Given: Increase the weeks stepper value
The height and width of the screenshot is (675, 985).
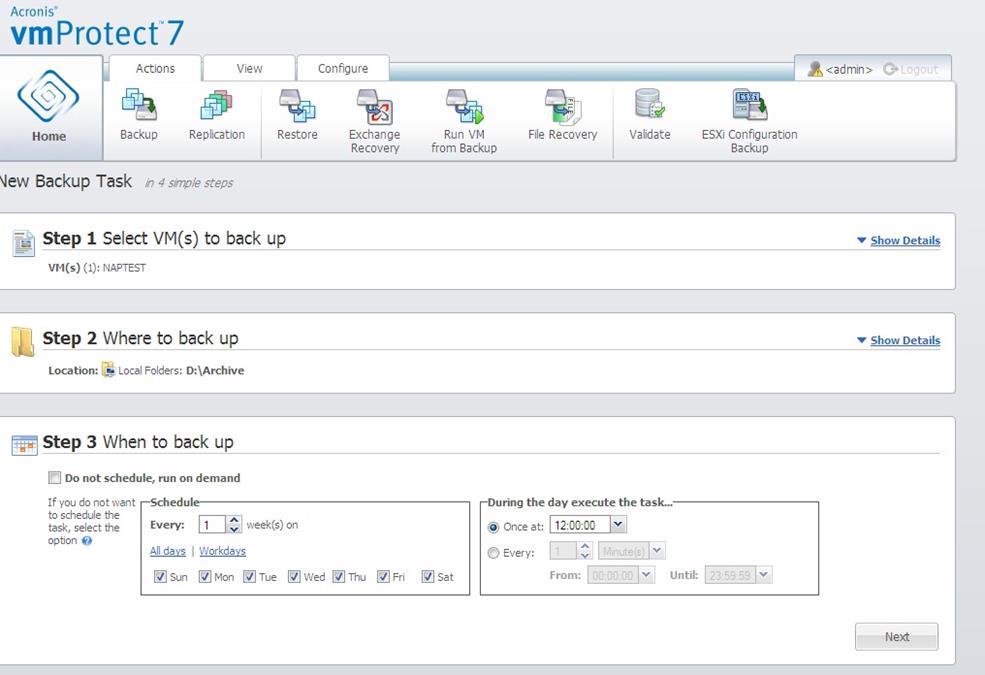Looking at the screenshot, I should tap(234, 520).
